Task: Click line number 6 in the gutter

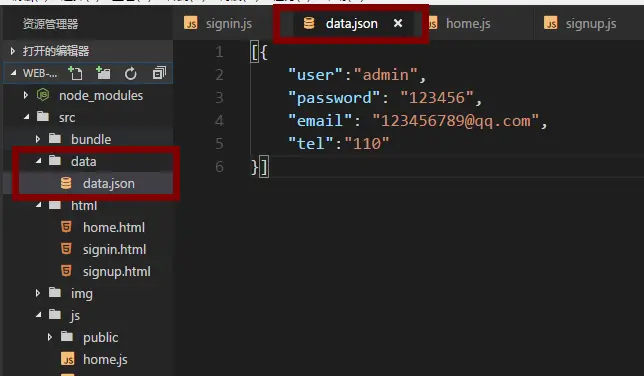Action: point(219,167)
